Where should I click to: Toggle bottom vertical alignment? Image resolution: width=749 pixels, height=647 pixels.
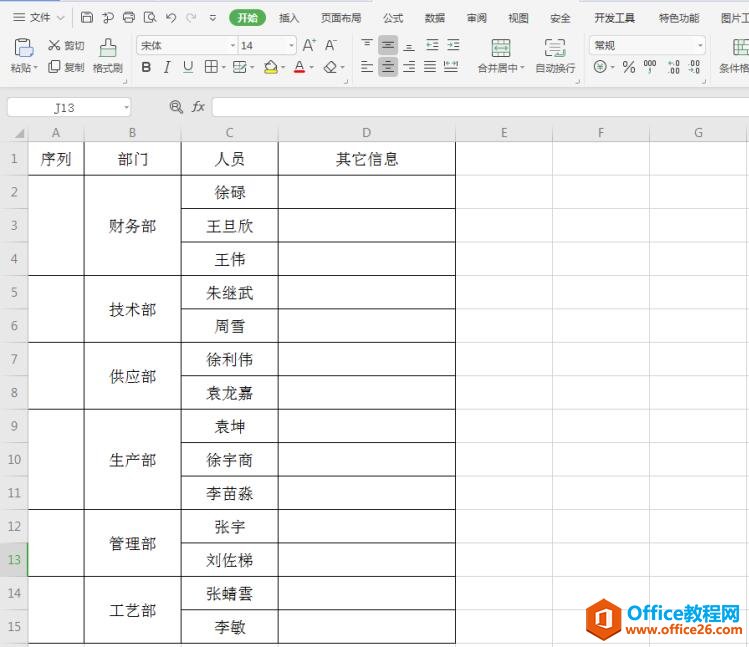click(409, 46)
